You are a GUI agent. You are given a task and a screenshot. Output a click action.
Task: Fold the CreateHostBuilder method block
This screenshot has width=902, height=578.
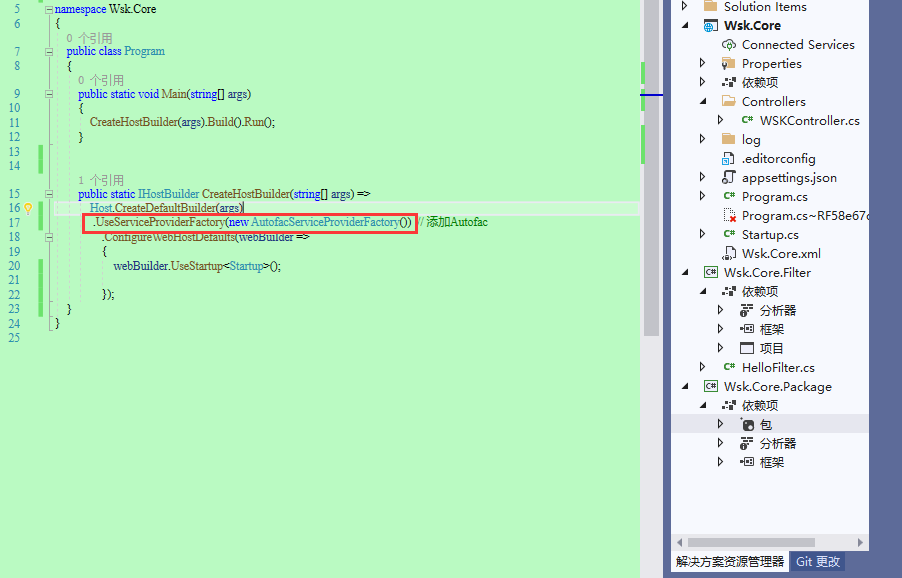pos(49,194)
